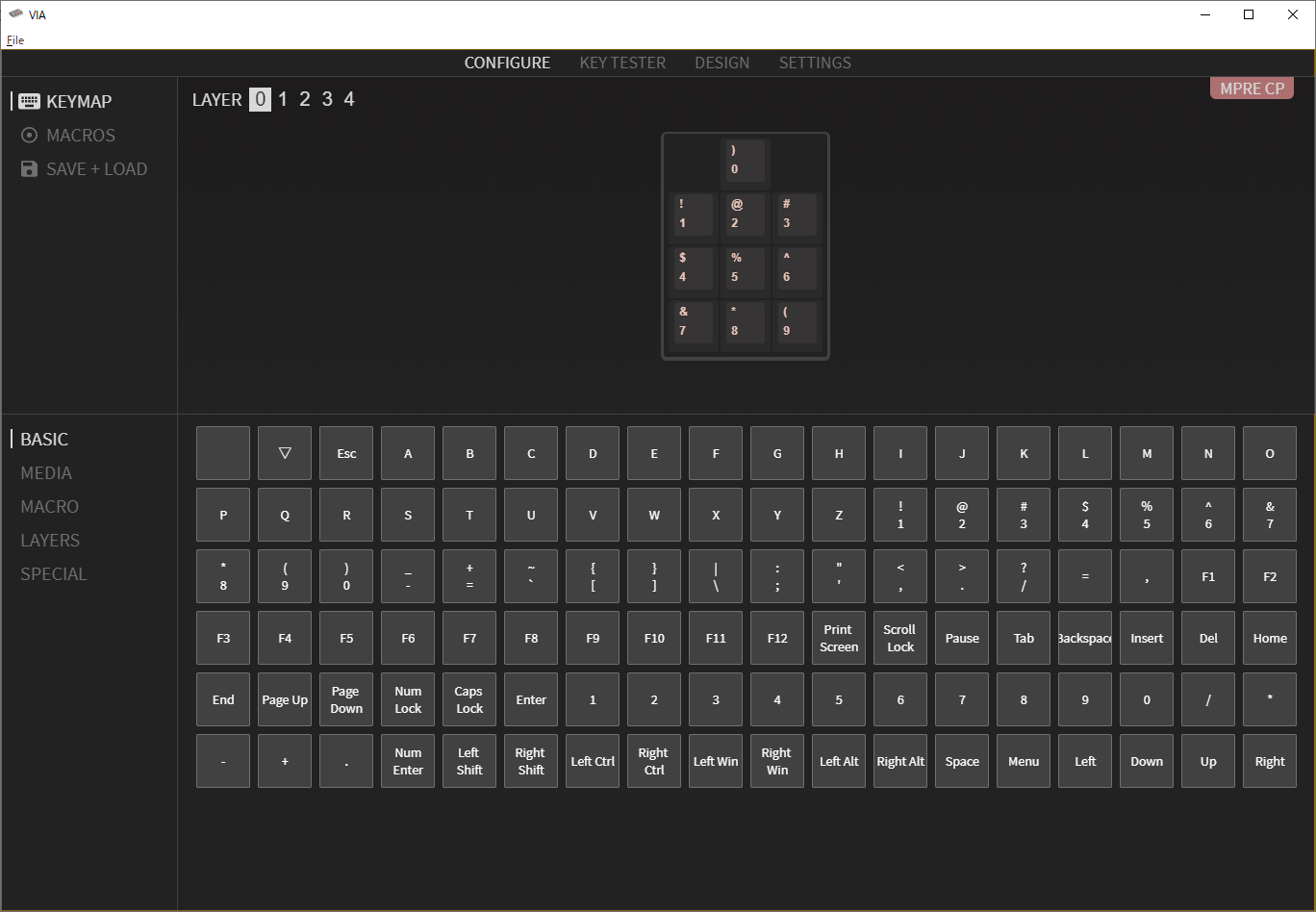Open the KEYMAP section
This screenshot has height=912, width=1316.
click(65, 101)
